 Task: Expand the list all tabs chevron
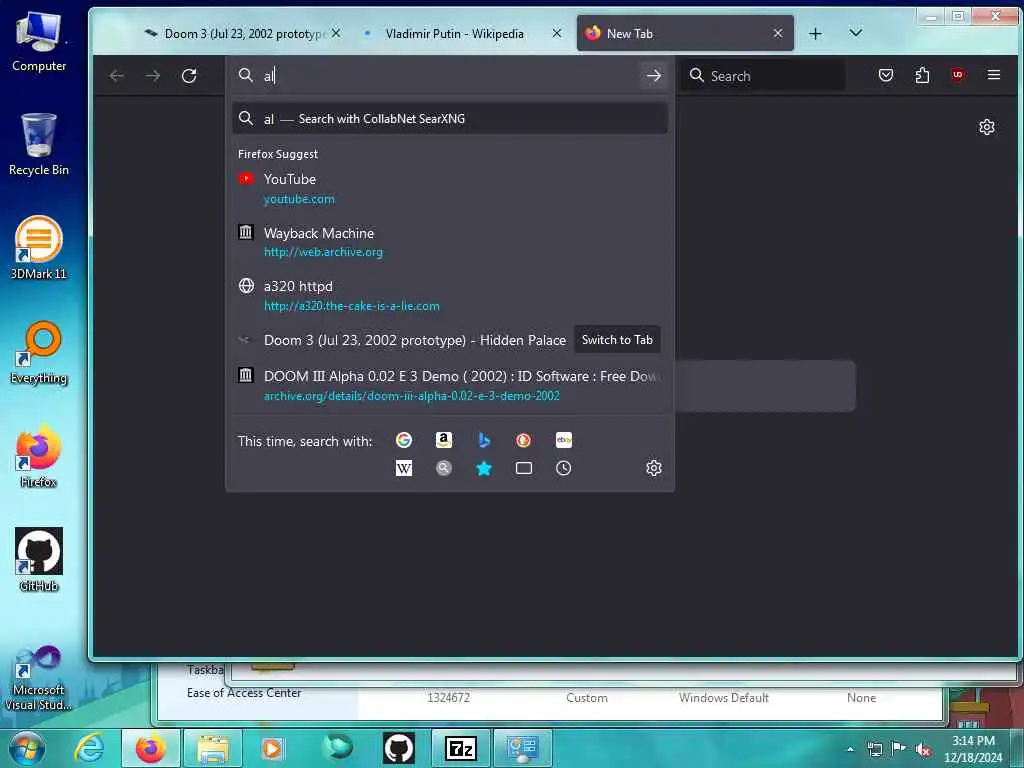[x=856, y=33]
